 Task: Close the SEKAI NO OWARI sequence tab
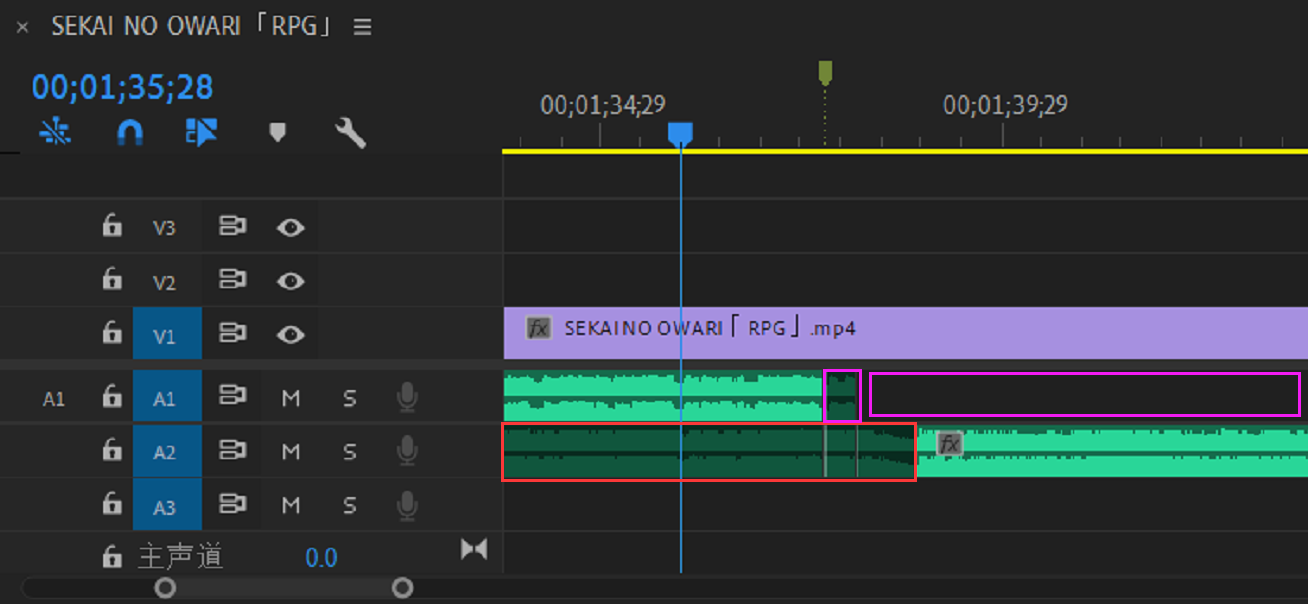(23, 28)
